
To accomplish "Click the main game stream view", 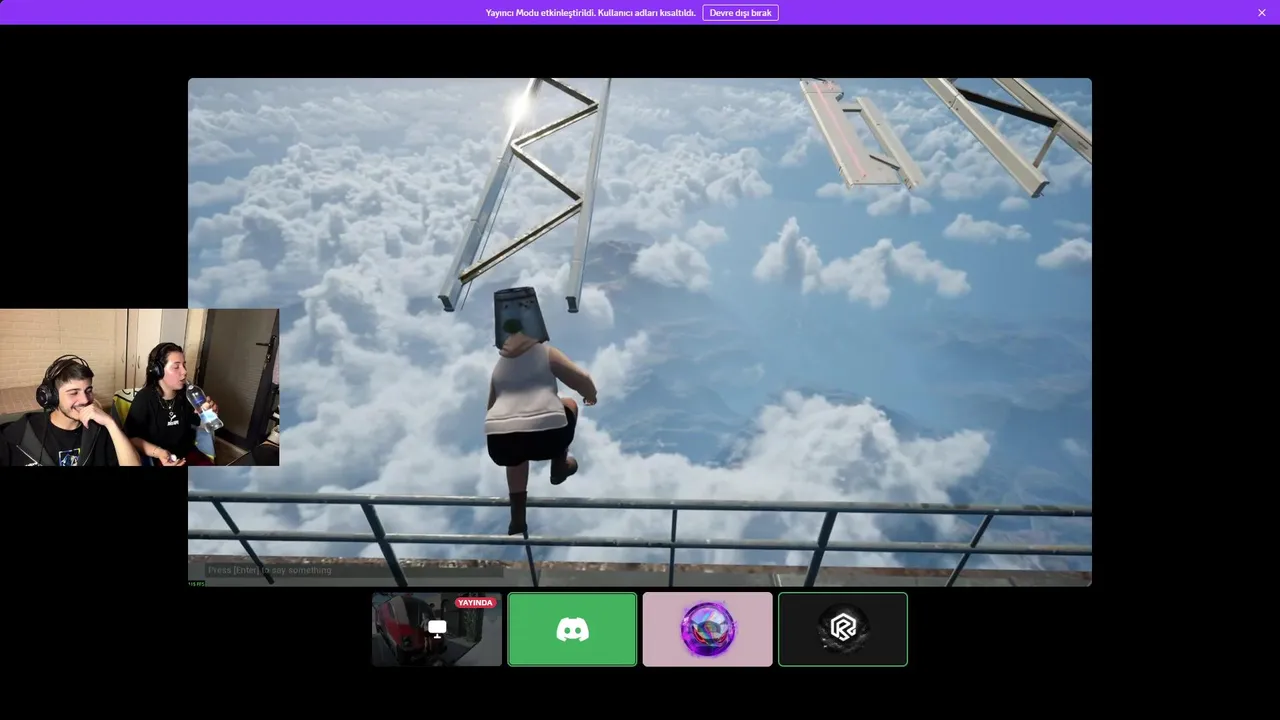I will tap(640, 332).
